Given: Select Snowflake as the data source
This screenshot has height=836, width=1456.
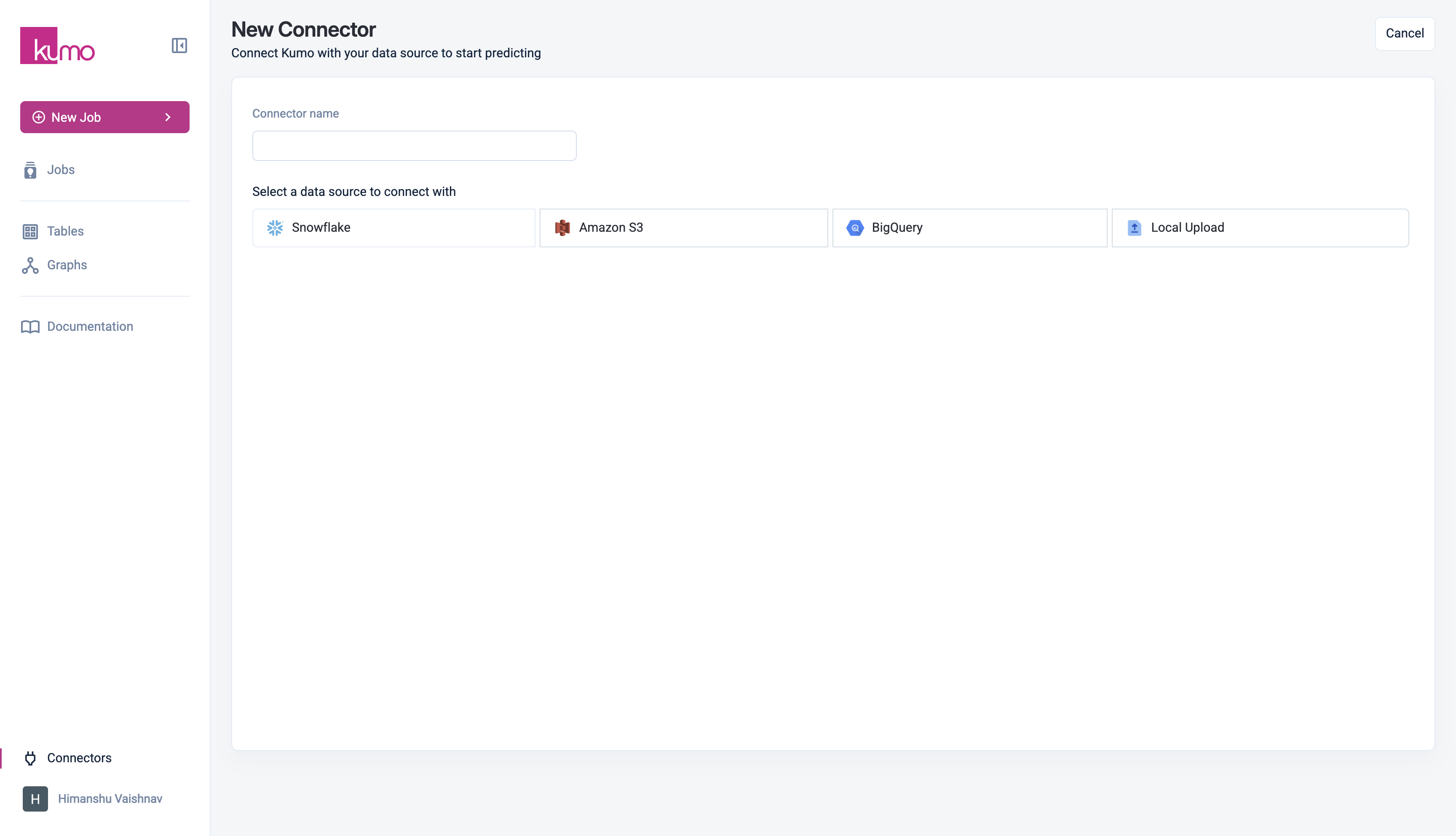Looking at the screenshot, I should (393, 228).
